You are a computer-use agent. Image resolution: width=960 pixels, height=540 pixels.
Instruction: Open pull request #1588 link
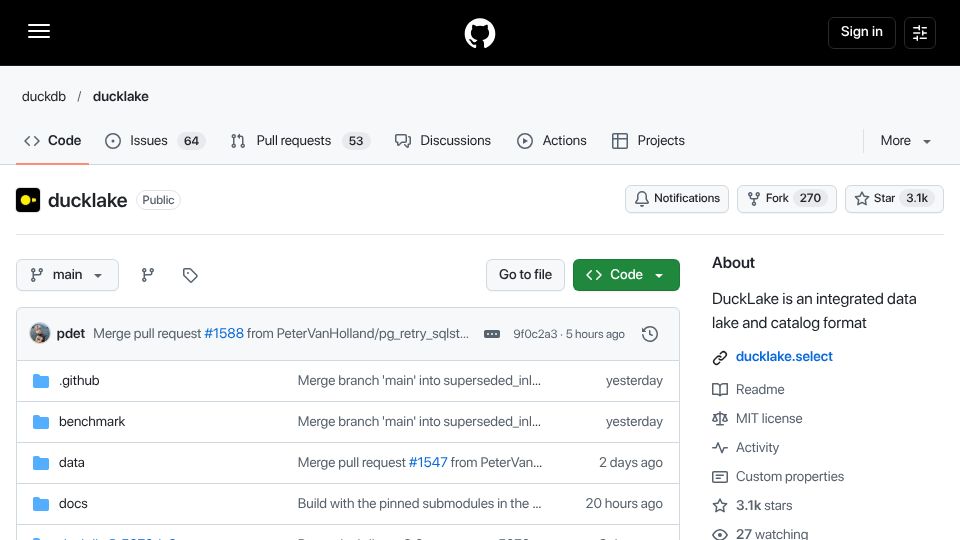coord(223,334)
